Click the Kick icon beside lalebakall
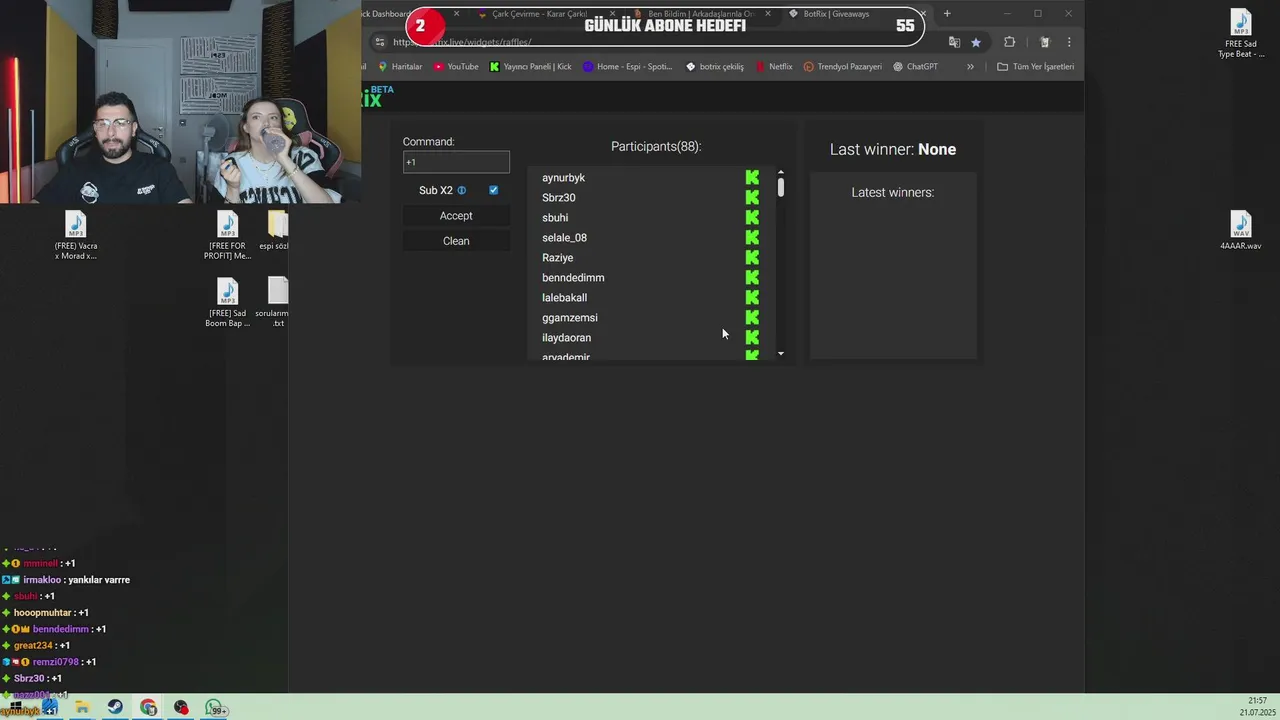 click(752, 297)
